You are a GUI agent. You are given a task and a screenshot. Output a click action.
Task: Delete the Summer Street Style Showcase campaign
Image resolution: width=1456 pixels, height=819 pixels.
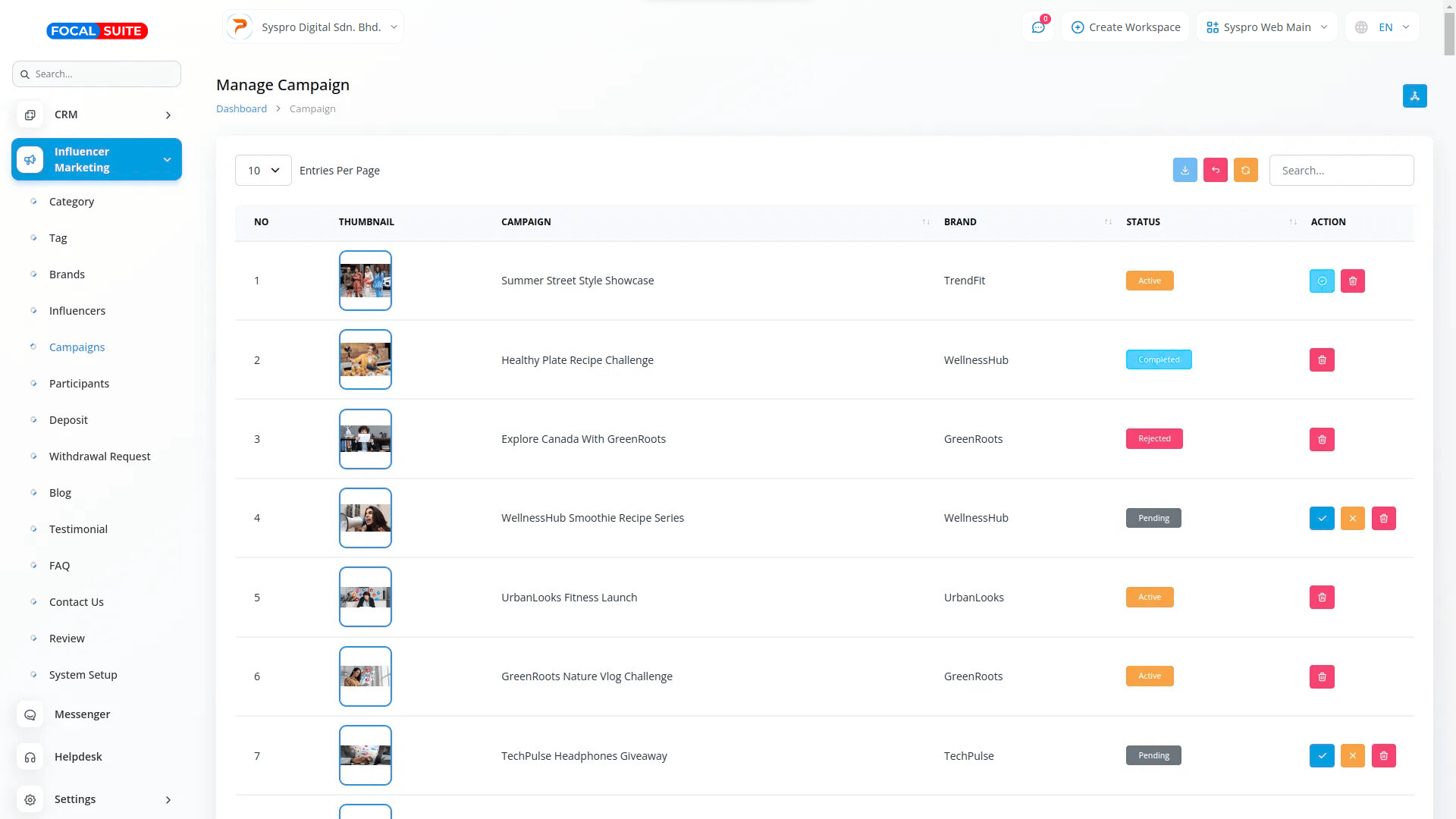(x=1352, y=281)
